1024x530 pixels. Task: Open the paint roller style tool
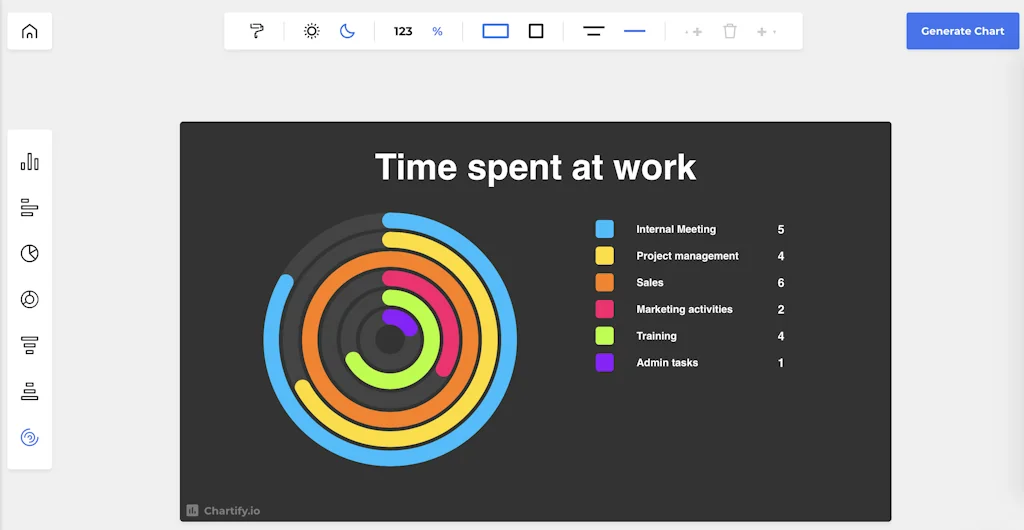point(257,31)
